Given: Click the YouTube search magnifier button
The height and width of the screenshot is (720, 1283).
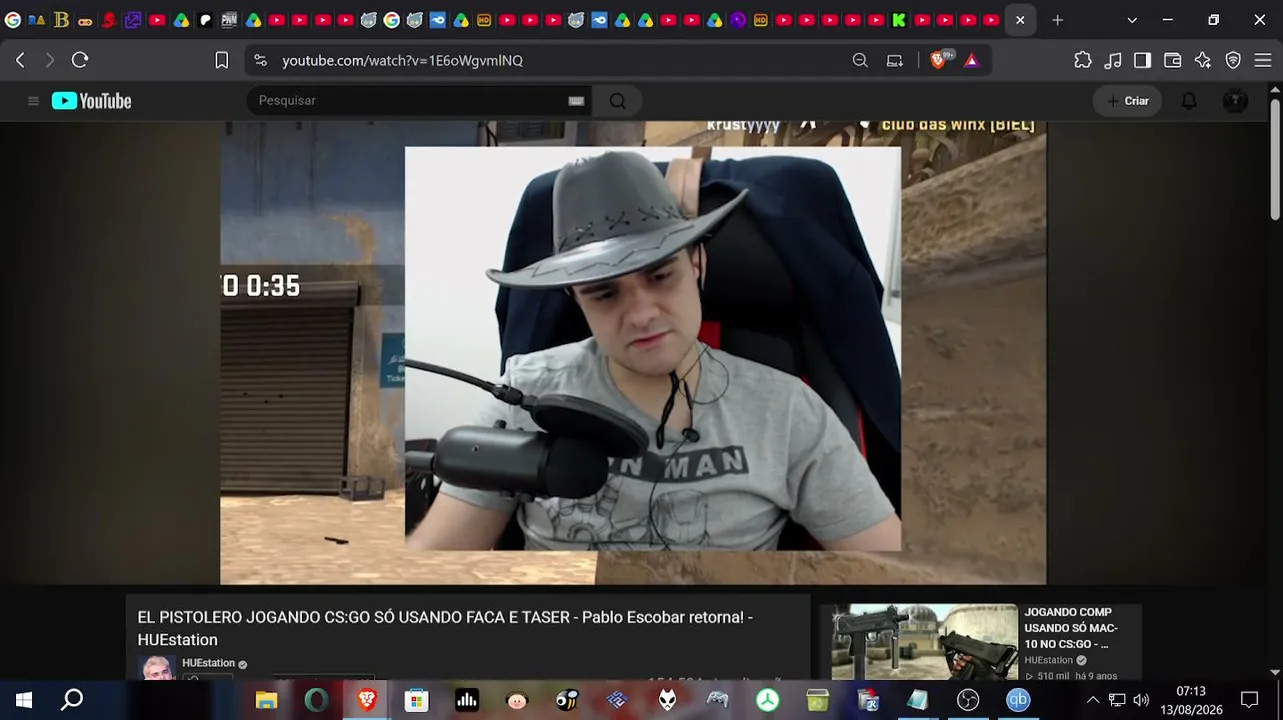Looking at the screenshot, I should (617, 101).
